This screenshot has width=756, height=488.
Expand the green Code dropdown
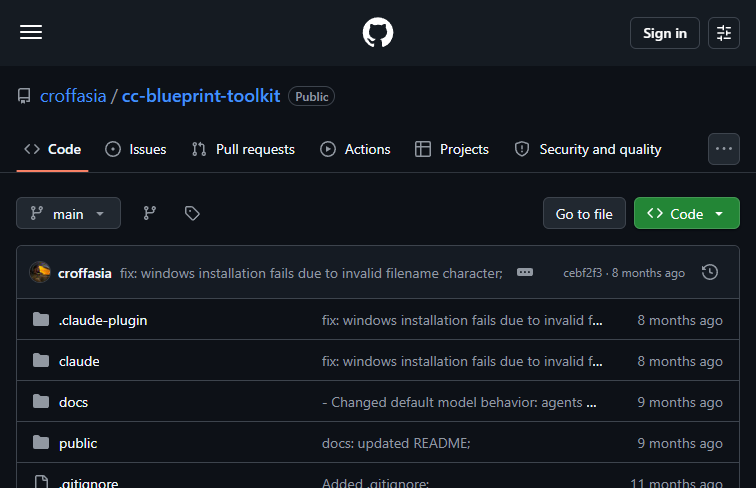687,213
